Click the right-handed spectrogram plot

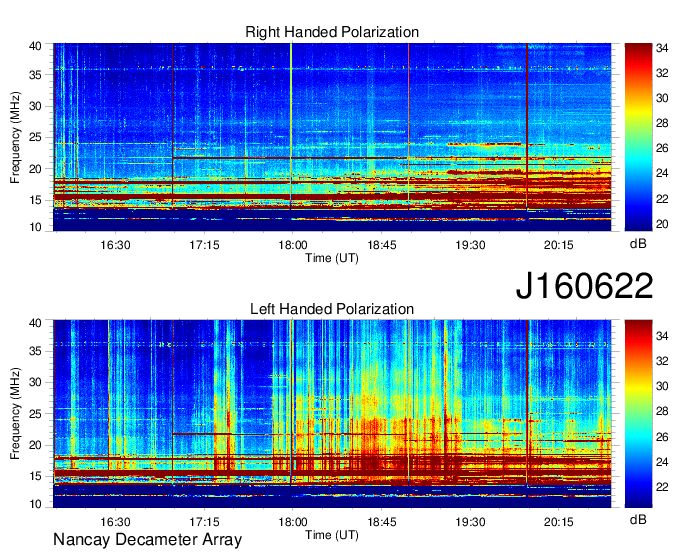332,137
